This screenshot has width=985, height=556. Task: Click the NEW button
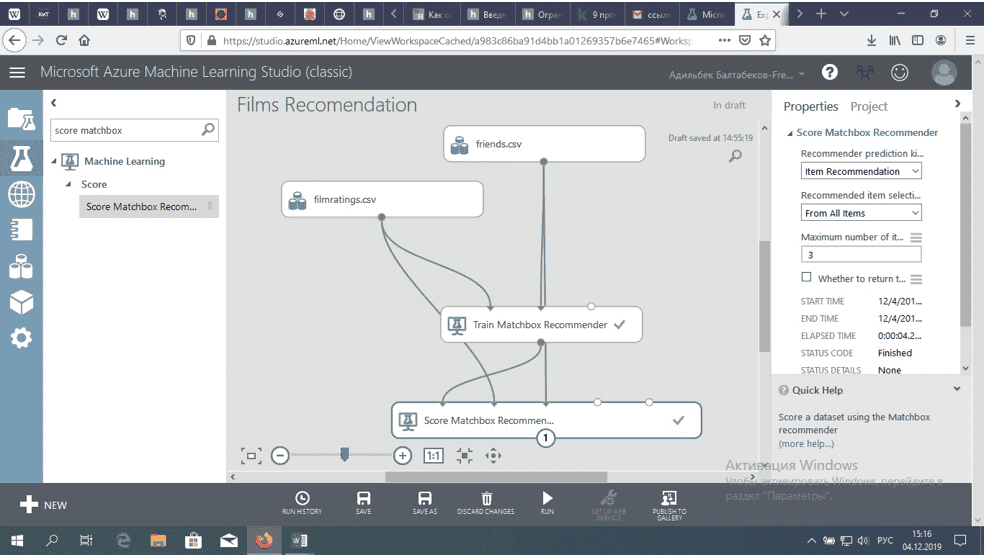coord(43,504)
